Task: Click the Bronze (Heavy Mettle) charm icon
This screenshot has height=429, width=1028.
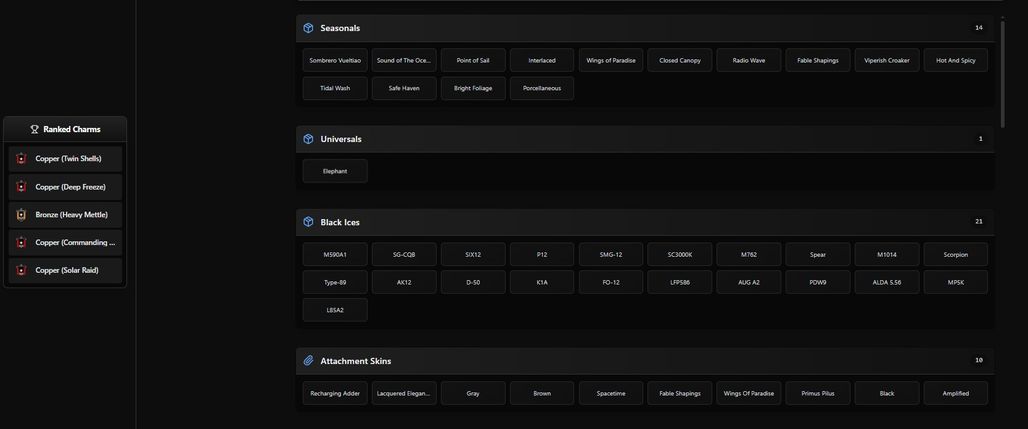Action: (21, 214)
